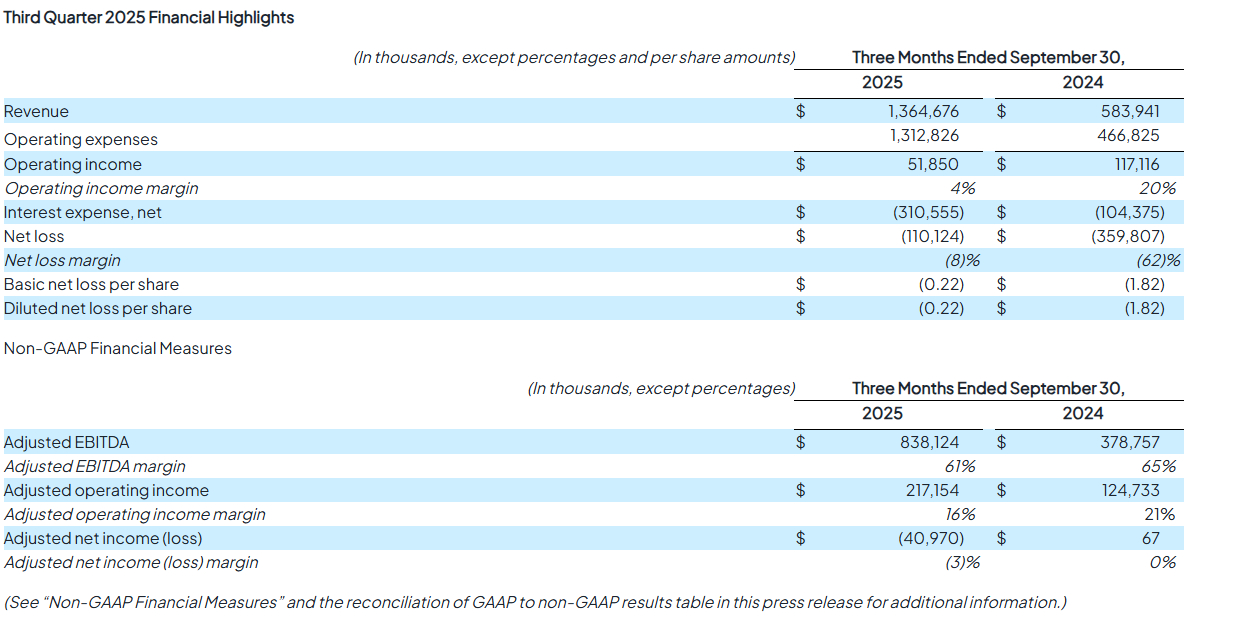This screenshot has width=1251, height=628.
Task: Select the 2025 revenue value 1,364,676
Action: tap(923, 111)
